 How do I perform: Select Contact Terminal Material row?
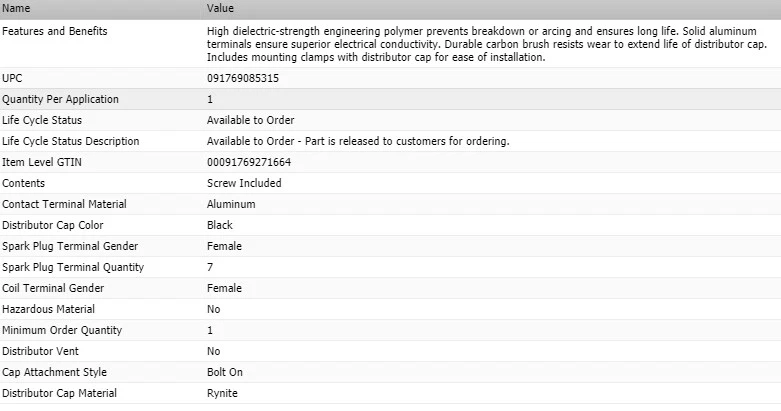pos(64,204)
